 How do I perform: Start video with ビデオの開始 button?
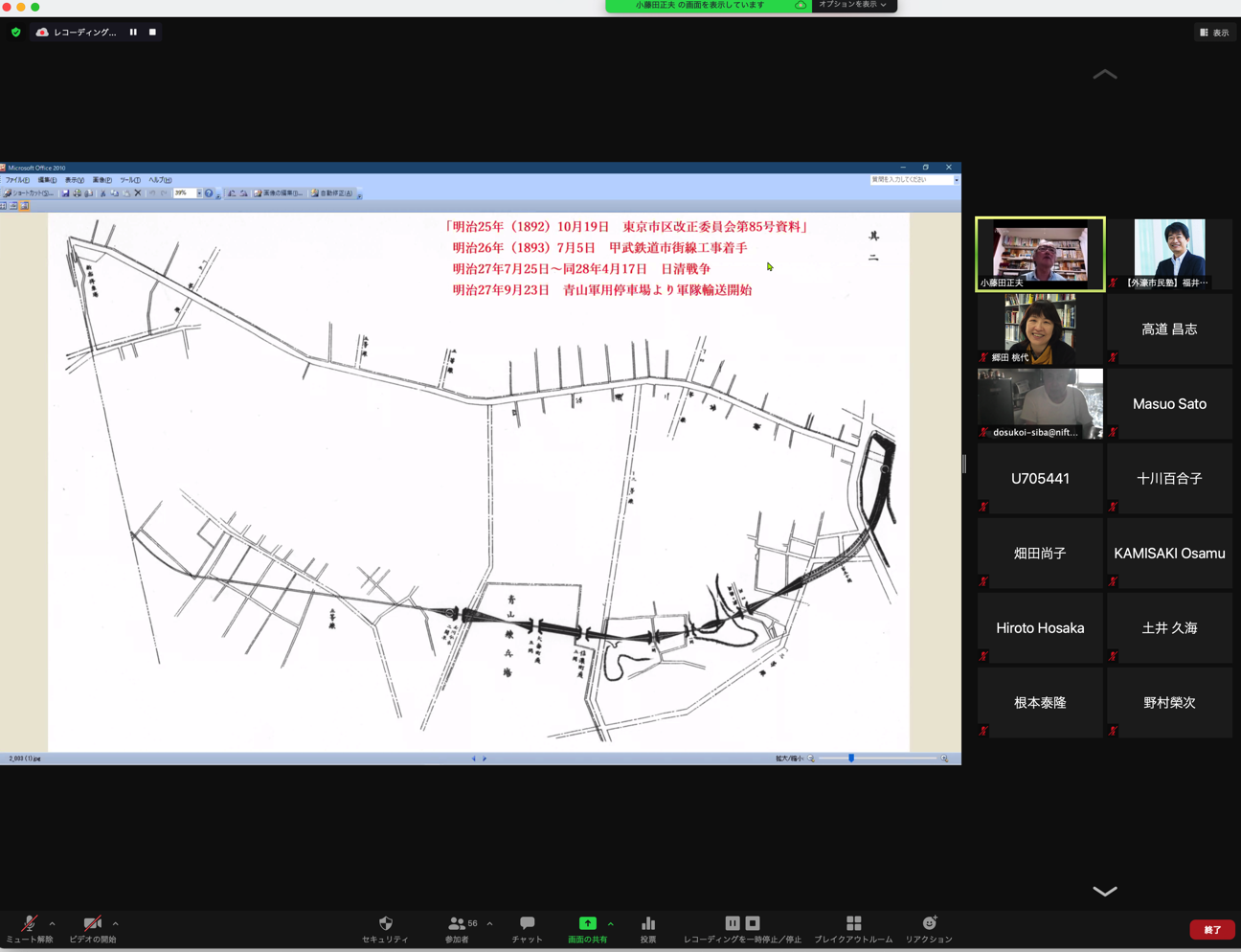92,928
